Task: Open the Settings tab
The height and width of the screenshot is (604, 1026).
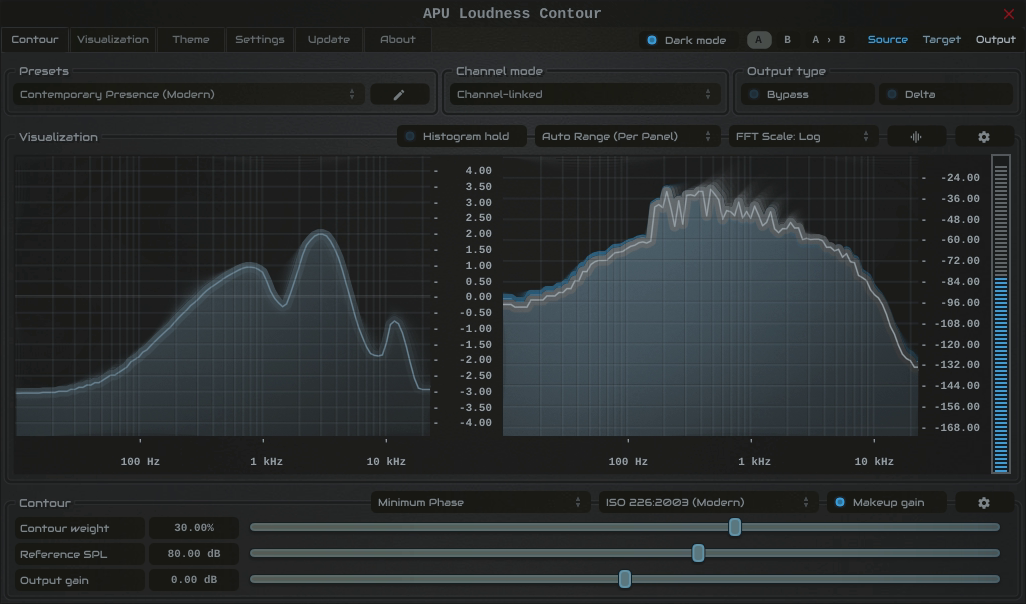Action: 260,40
